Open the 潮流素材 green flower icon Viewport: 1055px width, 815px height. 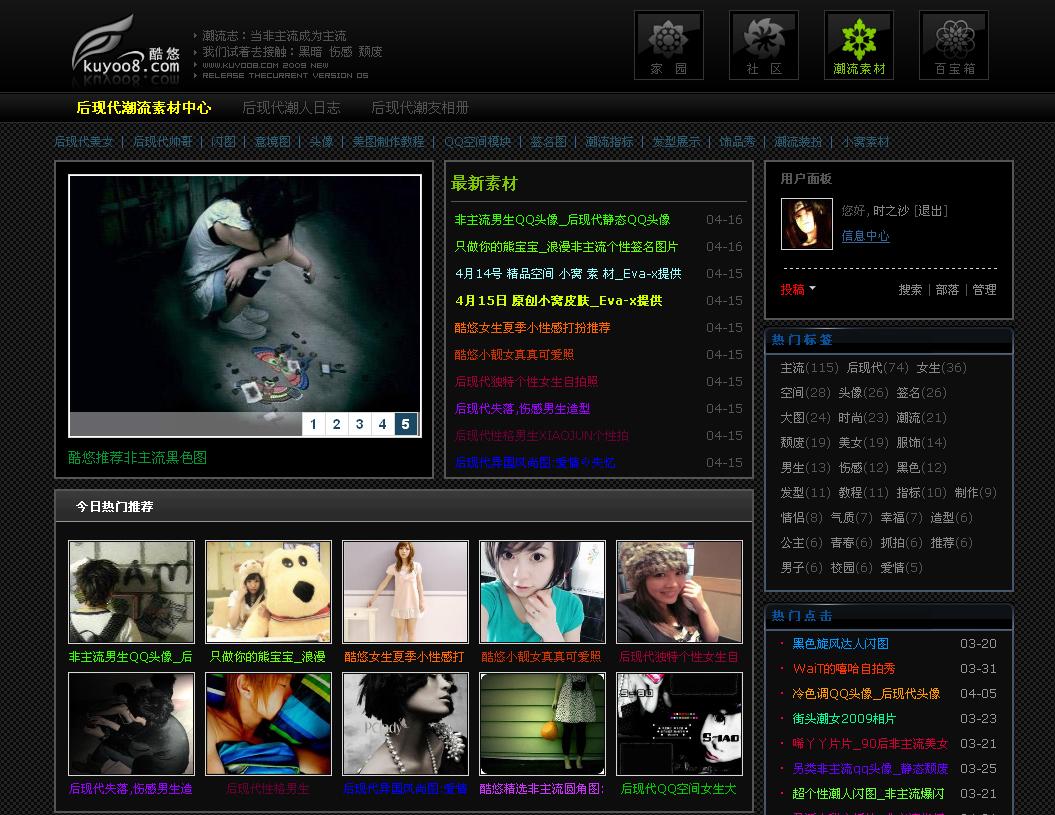(859, 45)
